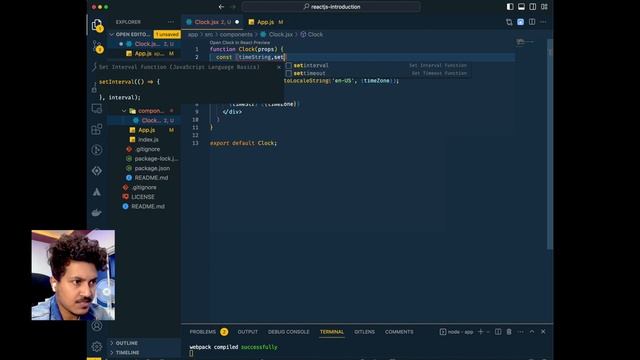Open the LICENSE file
This screenshot has width=640, height=360.
point(144,197)
